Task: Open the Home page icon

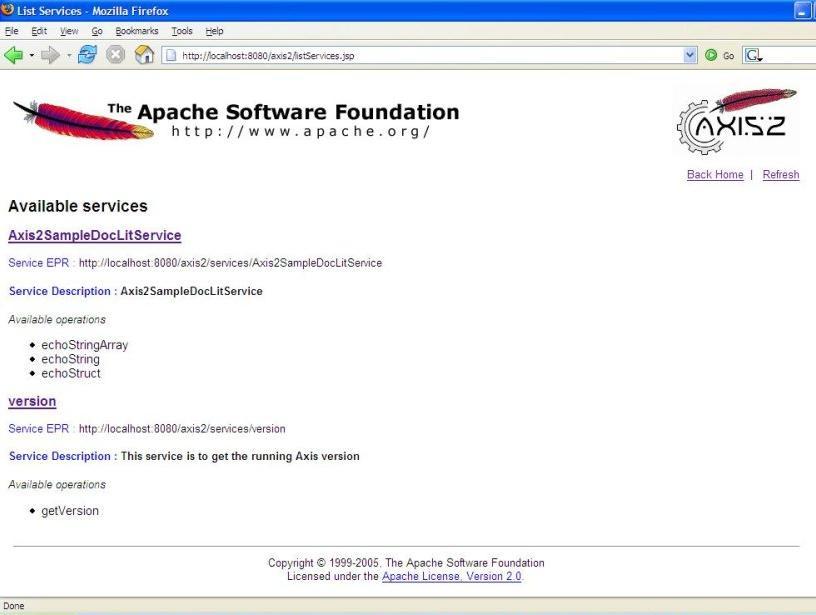Action: tap(144, 55)
